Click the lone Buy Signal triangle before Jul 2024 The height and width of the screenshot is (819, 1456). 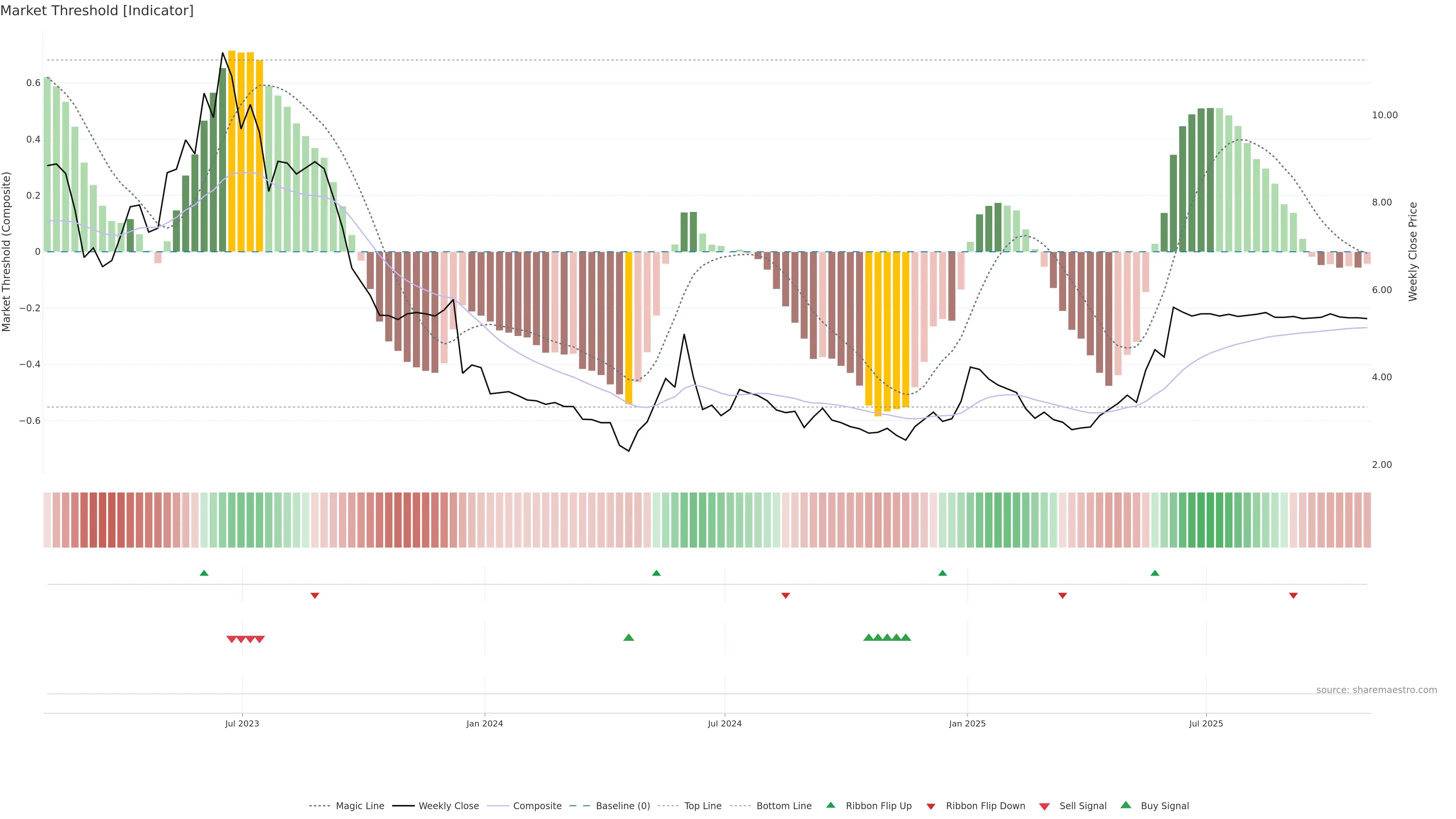click(629, 637)
